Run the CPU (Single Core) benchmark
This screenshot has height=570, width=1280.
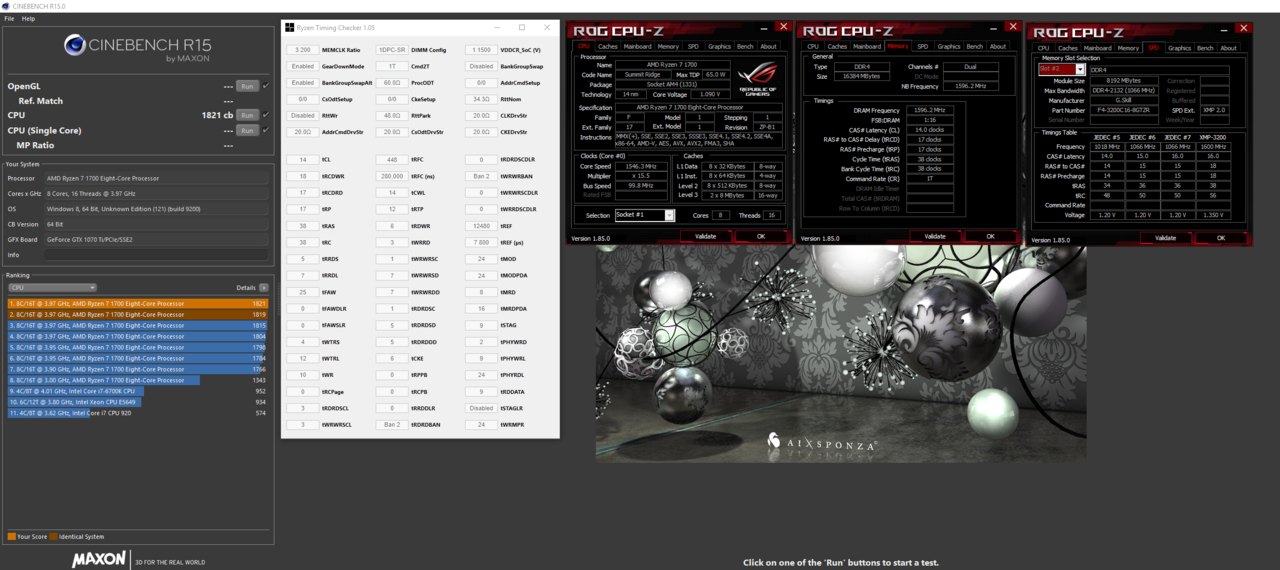coord(247,130)
